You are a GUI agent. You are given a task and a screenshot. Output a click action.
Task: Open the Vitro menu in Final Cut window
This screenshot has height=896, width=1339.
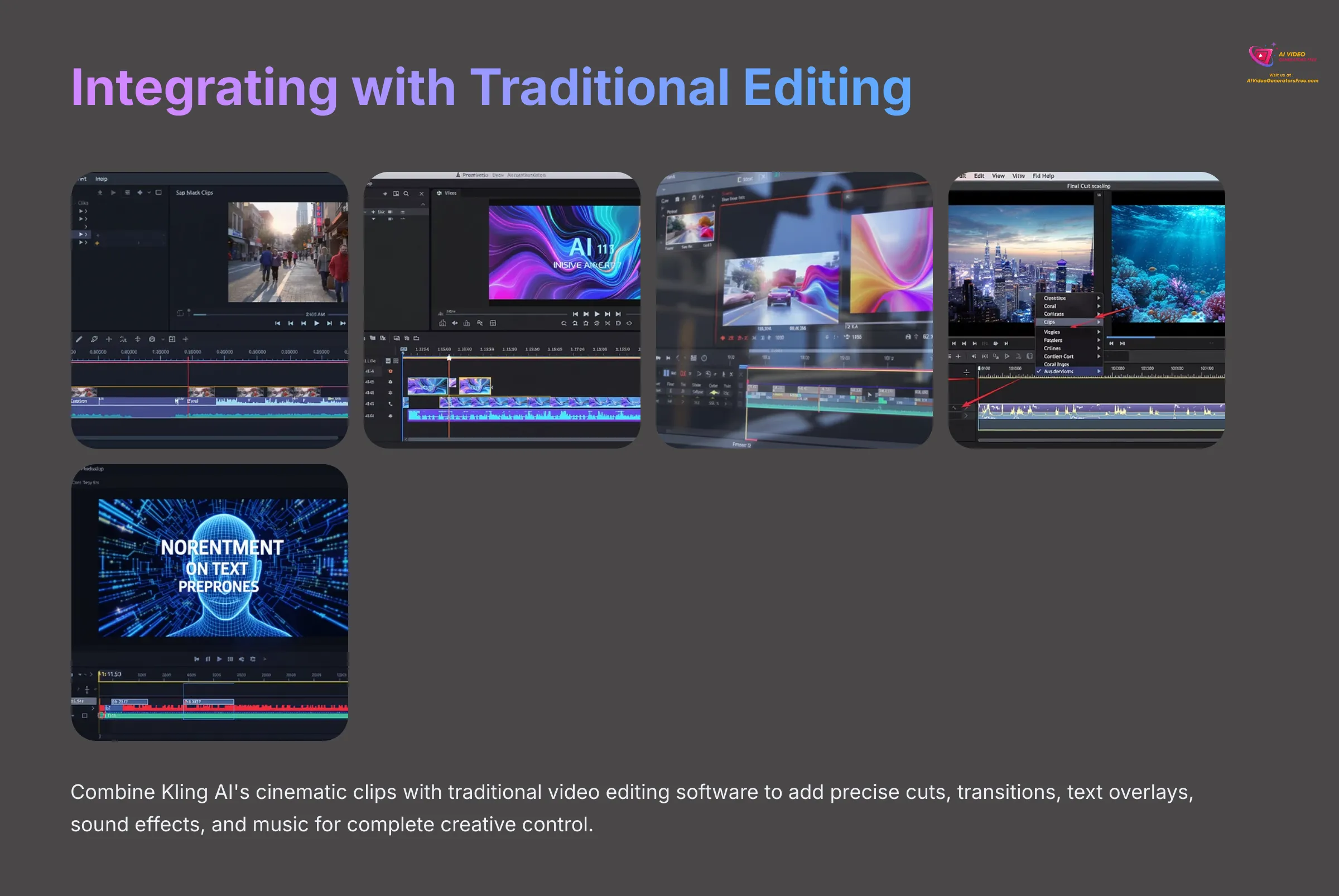pyautogui.click(x=1018, y=176)
